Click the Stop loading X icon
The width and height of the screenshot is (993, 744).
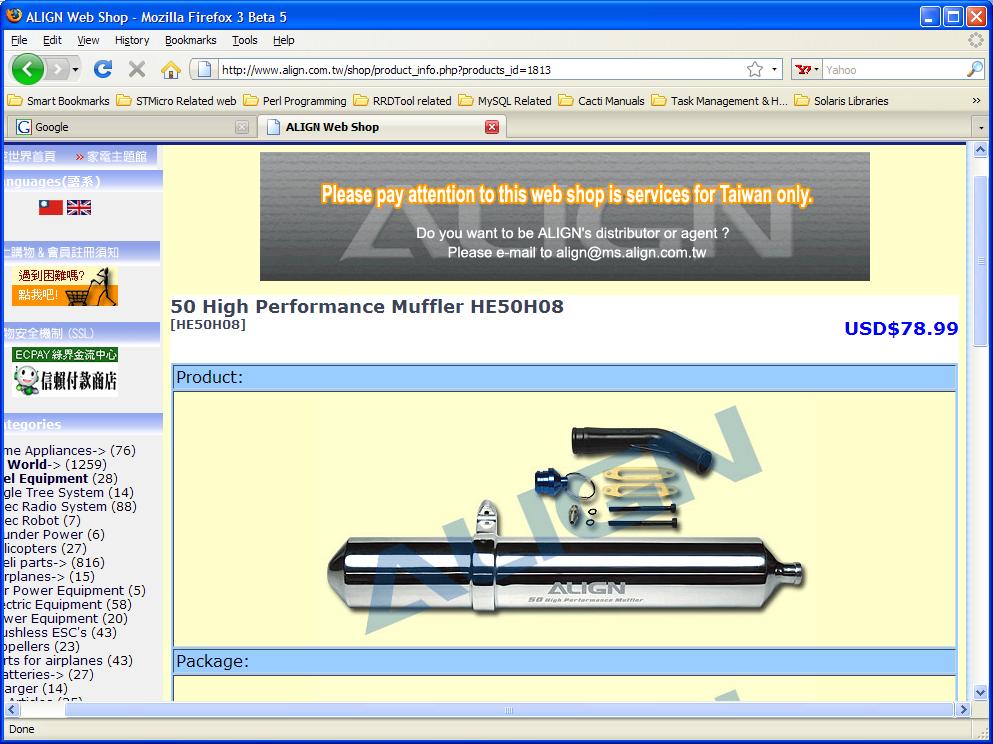(137, 69)
